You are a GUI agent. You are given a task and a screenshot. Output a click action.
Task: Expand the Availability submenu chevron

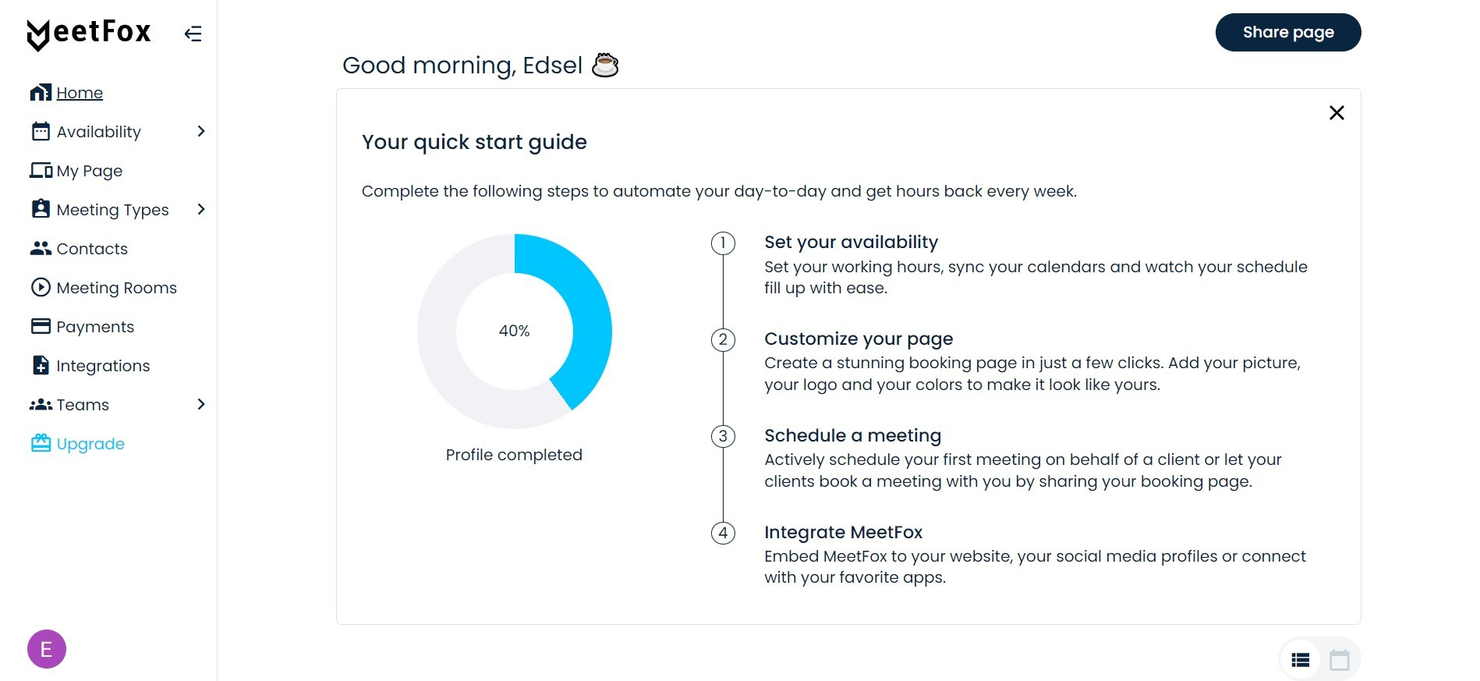tap(200, 131)
